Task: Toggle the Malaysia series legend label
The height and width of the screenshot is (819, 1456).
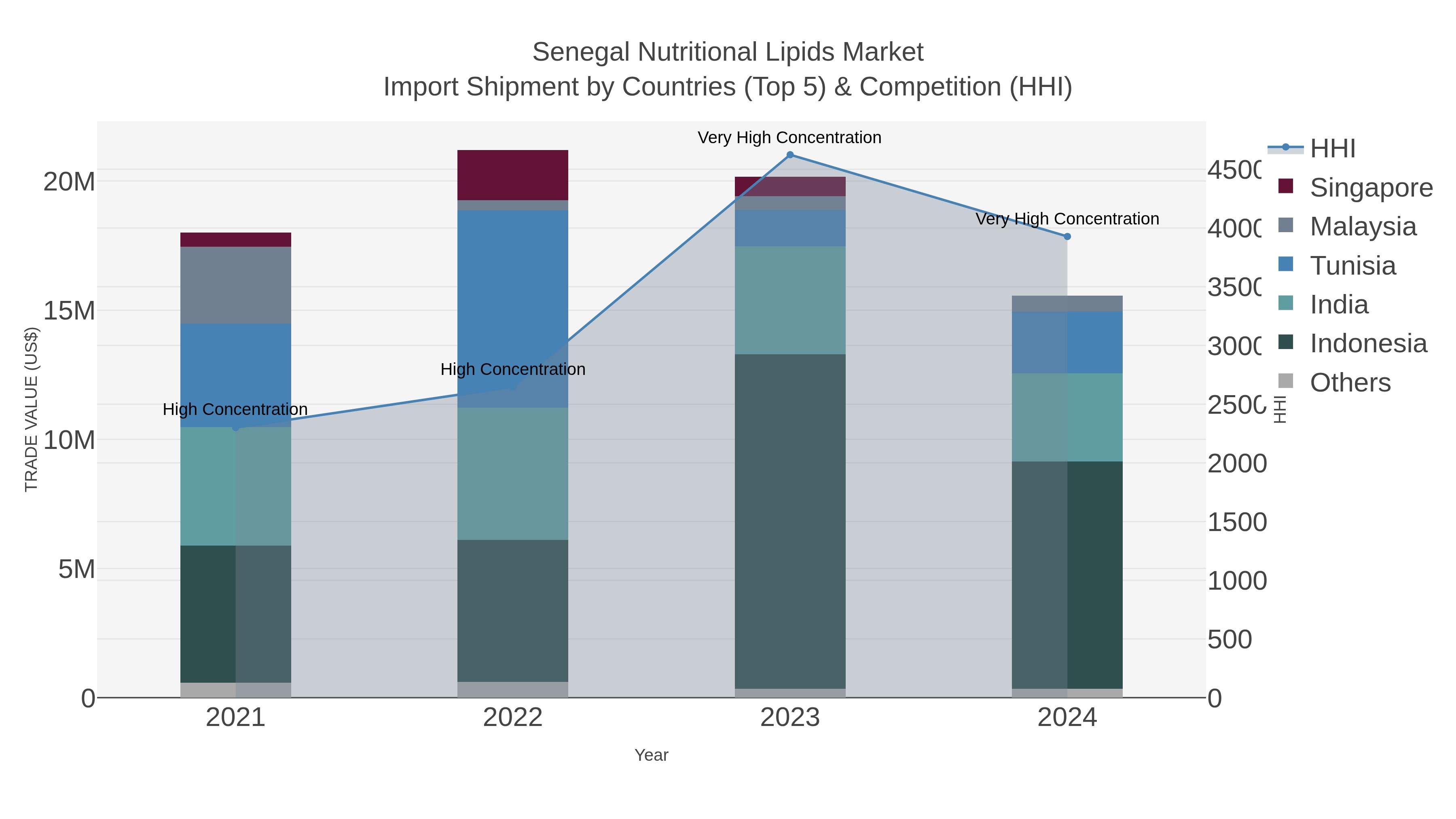Action: pyautogui.click(x=1363, y=226)
